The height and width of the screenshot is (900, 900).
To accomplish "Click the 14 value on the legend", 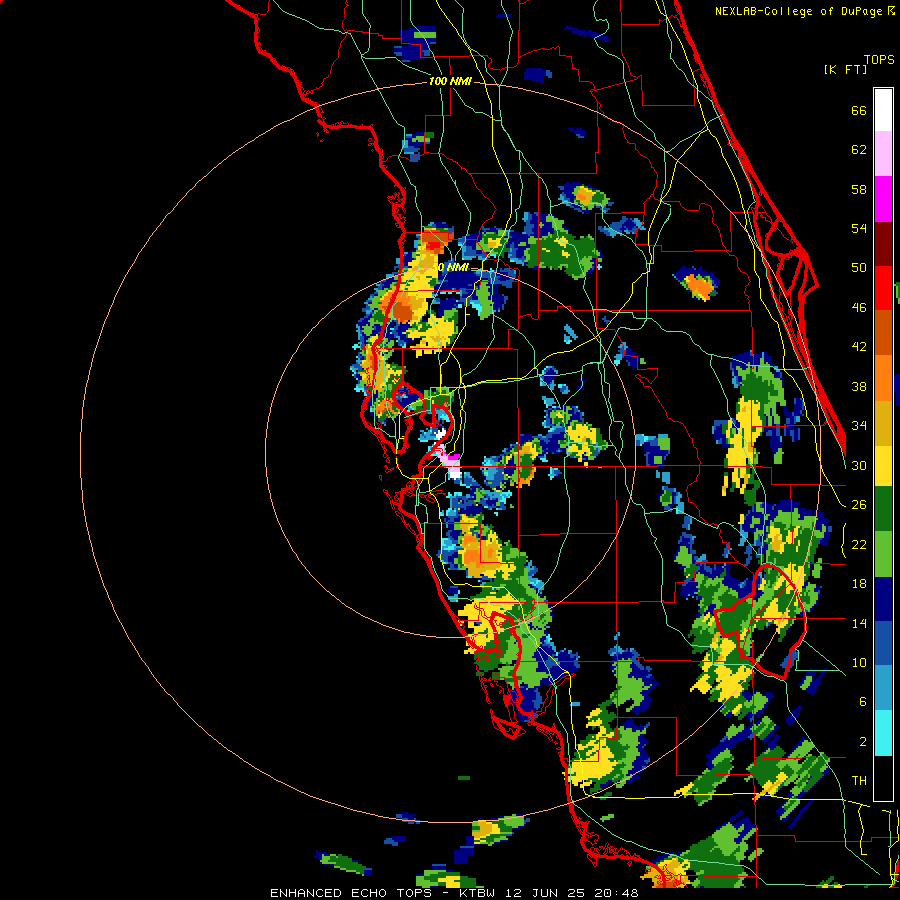I will pos(859,623).
